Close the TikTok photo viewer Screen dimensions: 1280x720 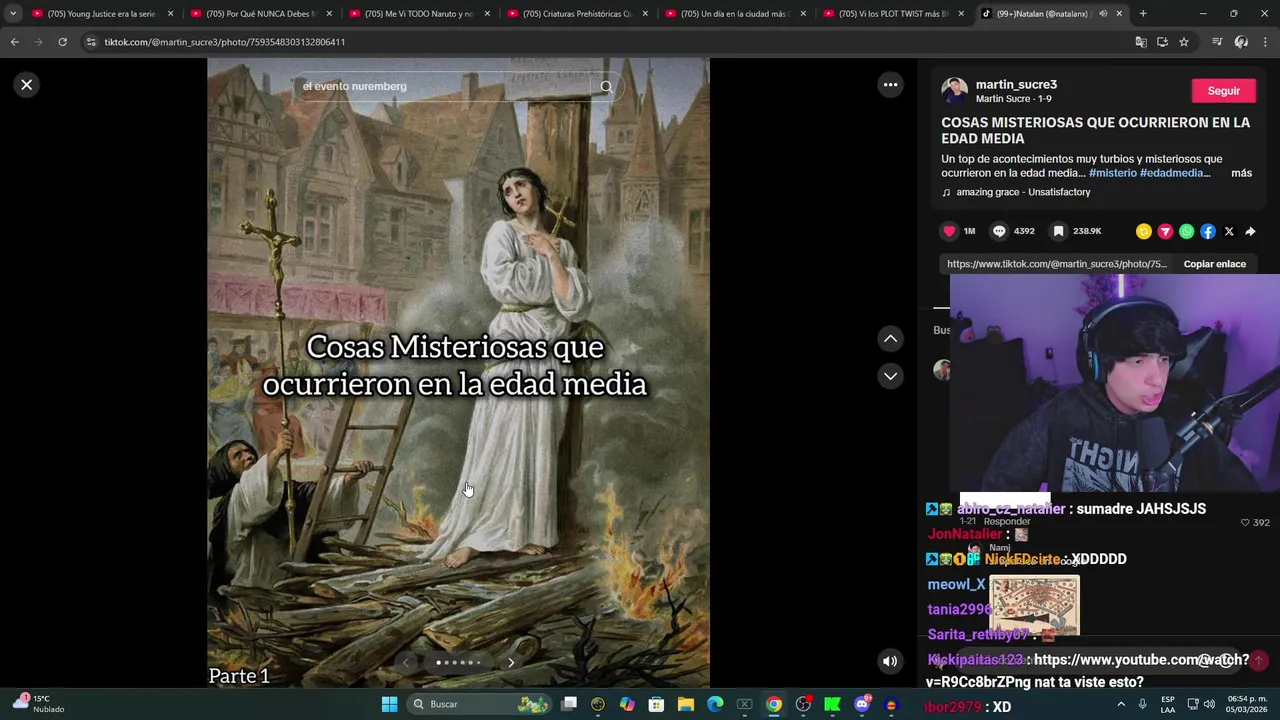tap(27, 85)
